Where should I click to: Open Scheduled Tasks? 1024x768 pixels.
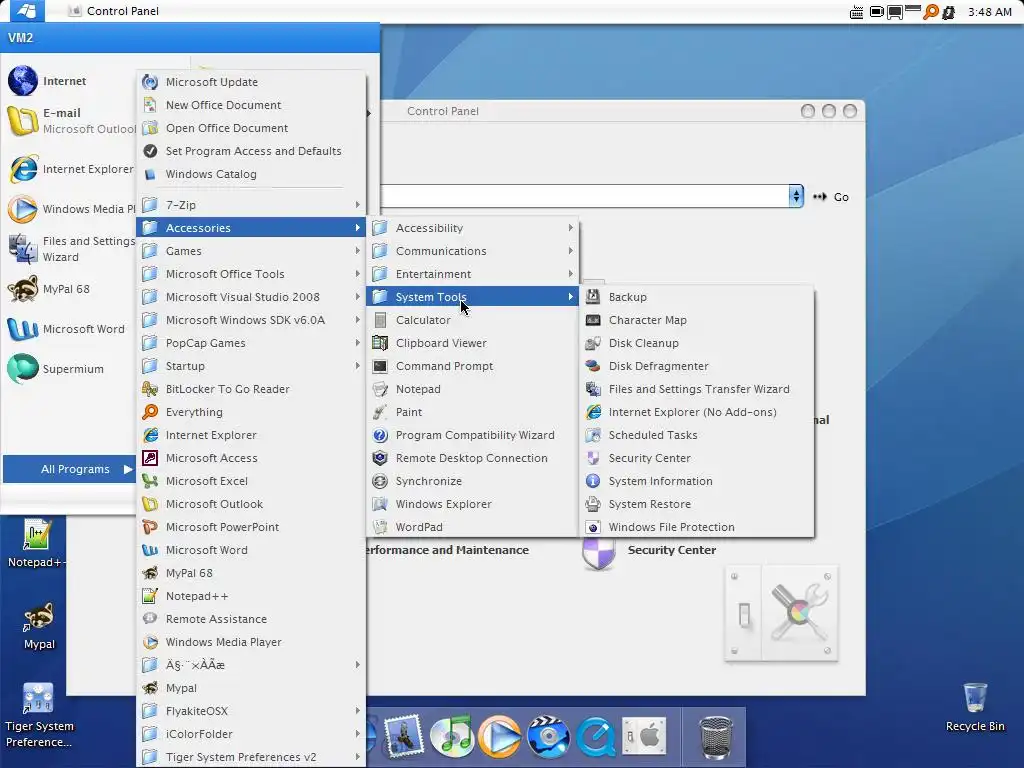coord(696,435)
